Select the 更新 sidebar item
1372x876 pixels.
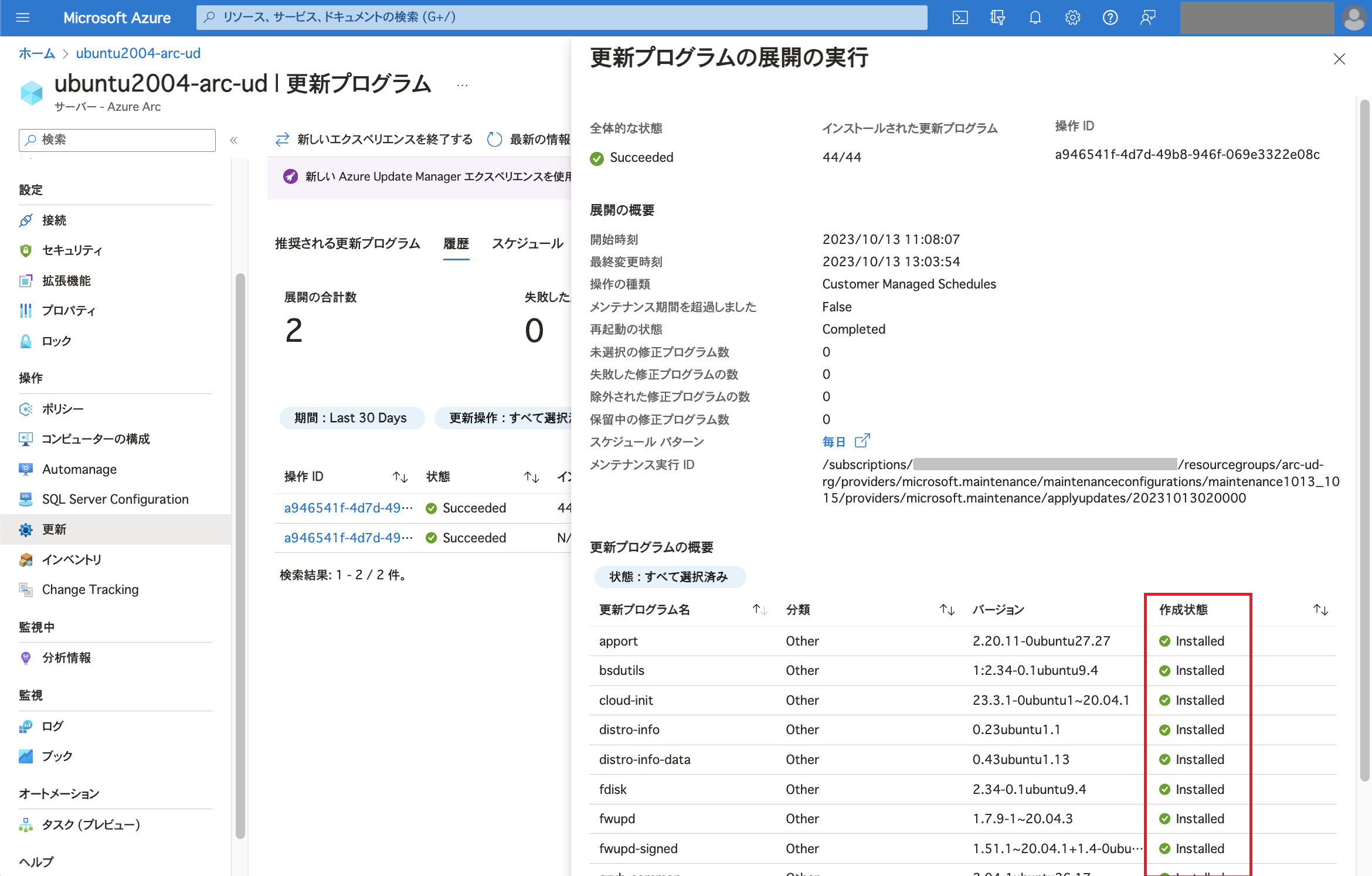[x=116, y=529]
